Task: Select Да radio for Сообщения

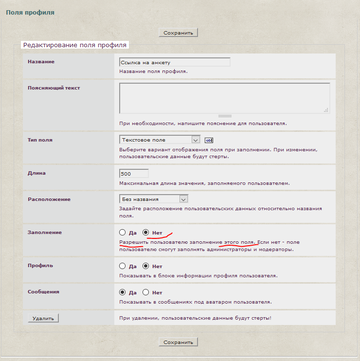Action: click(x=122, y=292)
